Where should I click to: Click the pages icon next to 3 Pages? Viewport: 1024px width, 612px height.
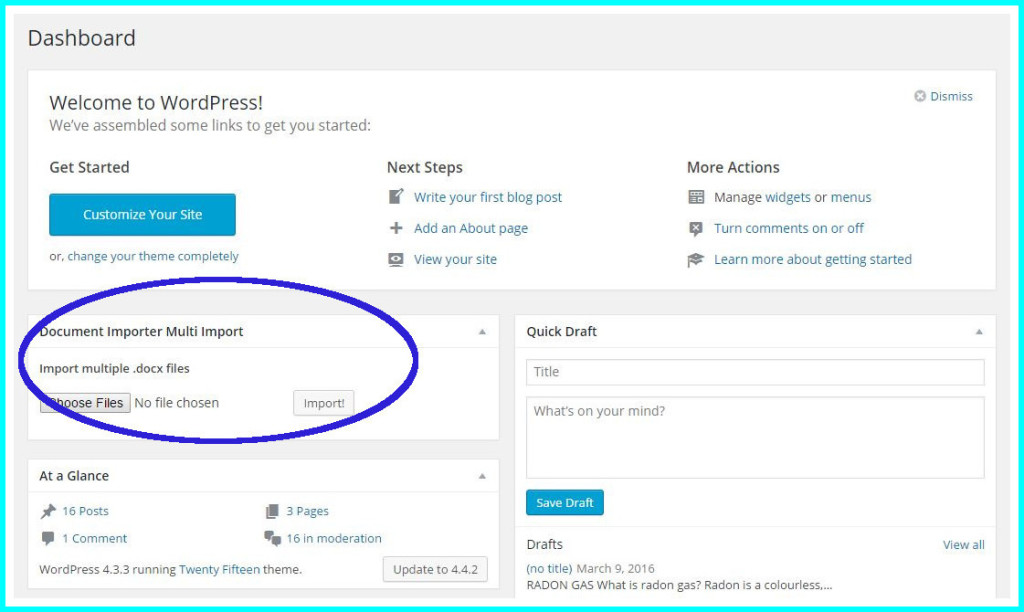pyautogui.click(x=272, y=511)
